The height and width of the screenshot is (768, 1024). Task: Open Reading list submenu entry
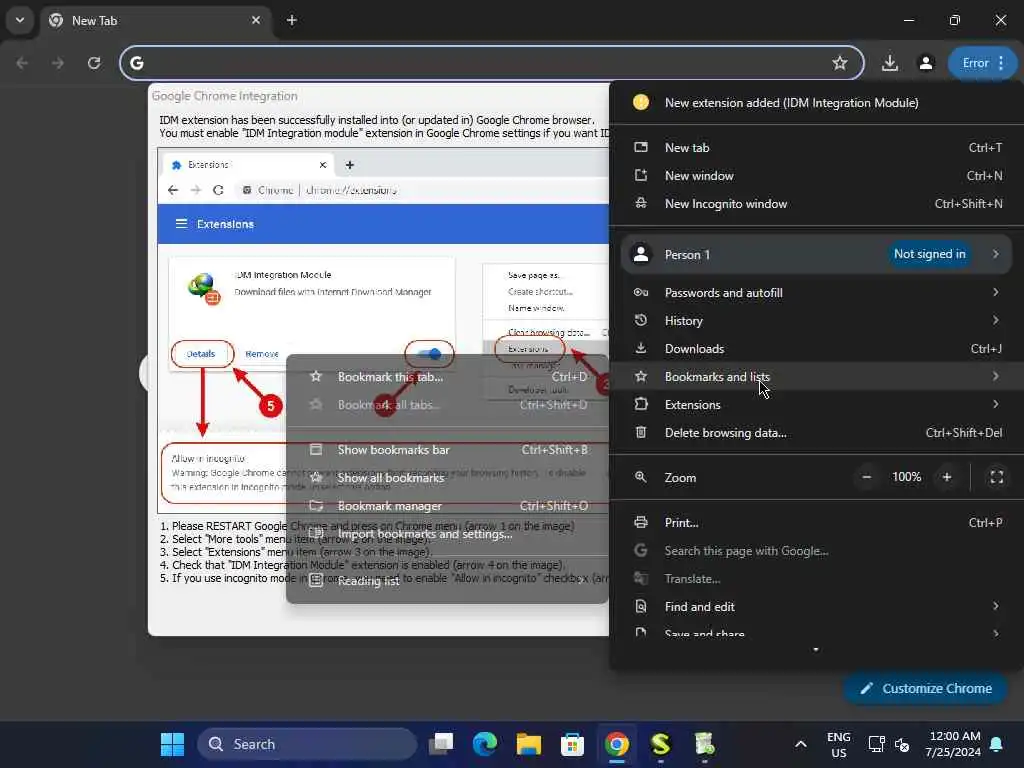coord(448,581)
